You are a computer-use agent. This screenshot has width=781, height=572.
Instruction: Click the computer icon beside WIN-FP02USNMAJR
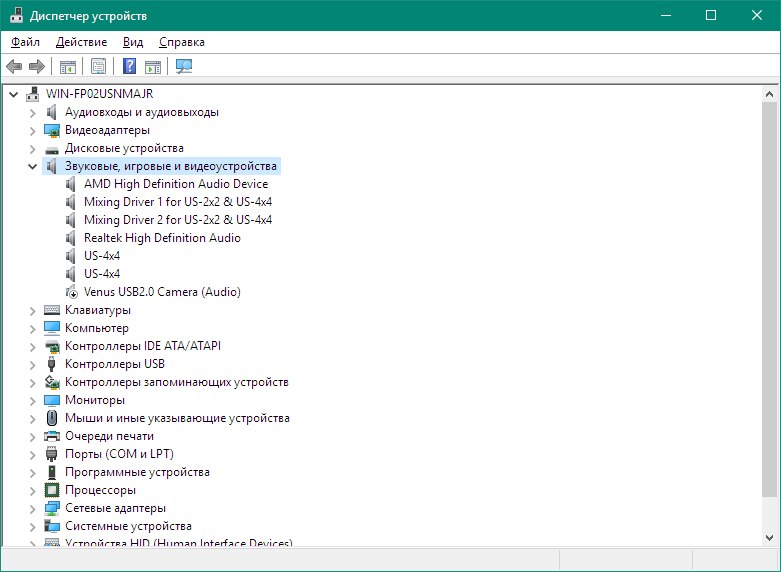(x=33, y=94)
